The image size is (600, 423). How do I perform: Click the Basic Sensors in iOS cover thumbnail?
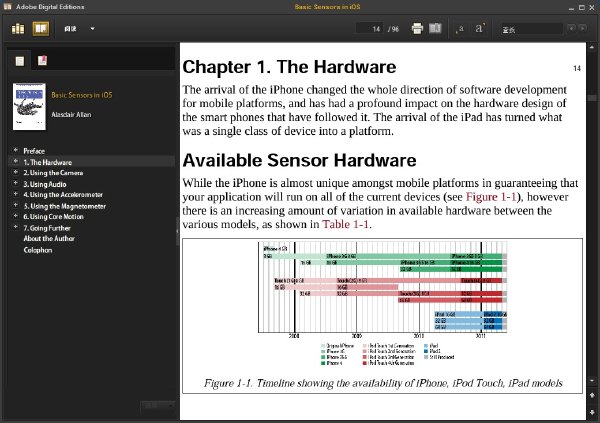pos(29,106)
